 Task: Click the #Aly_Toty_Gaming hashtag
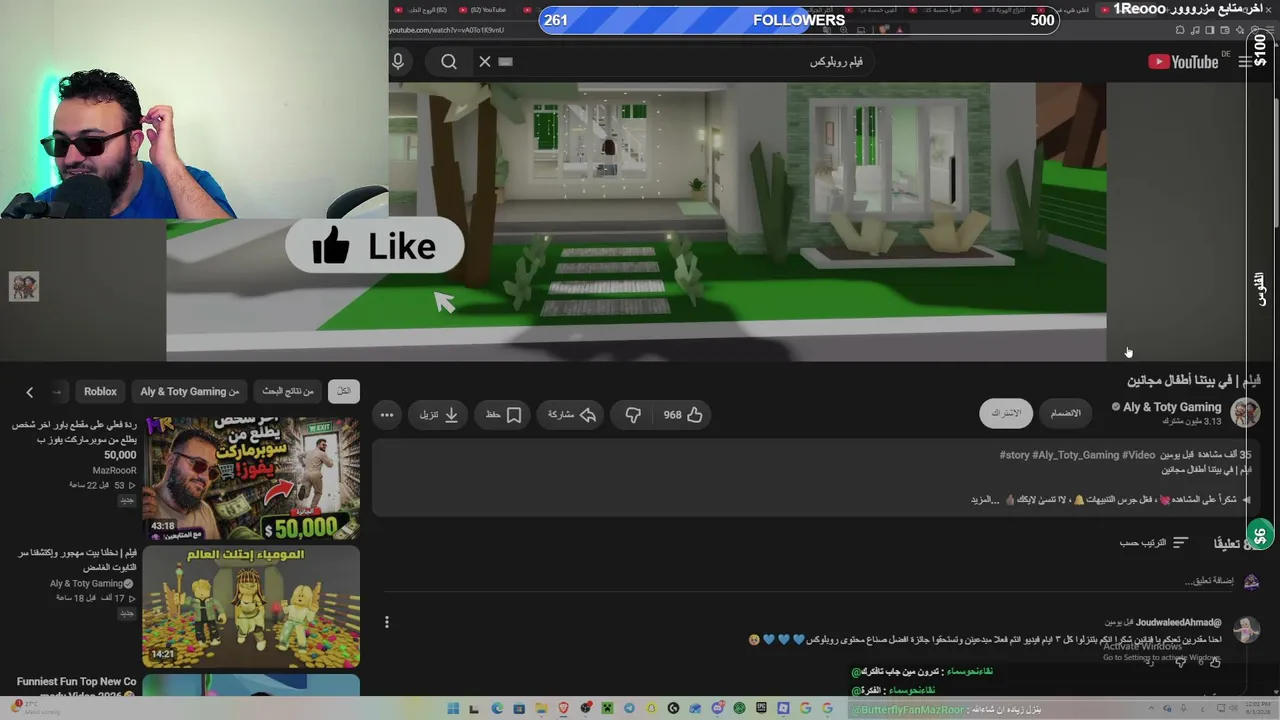(1078, 455)
